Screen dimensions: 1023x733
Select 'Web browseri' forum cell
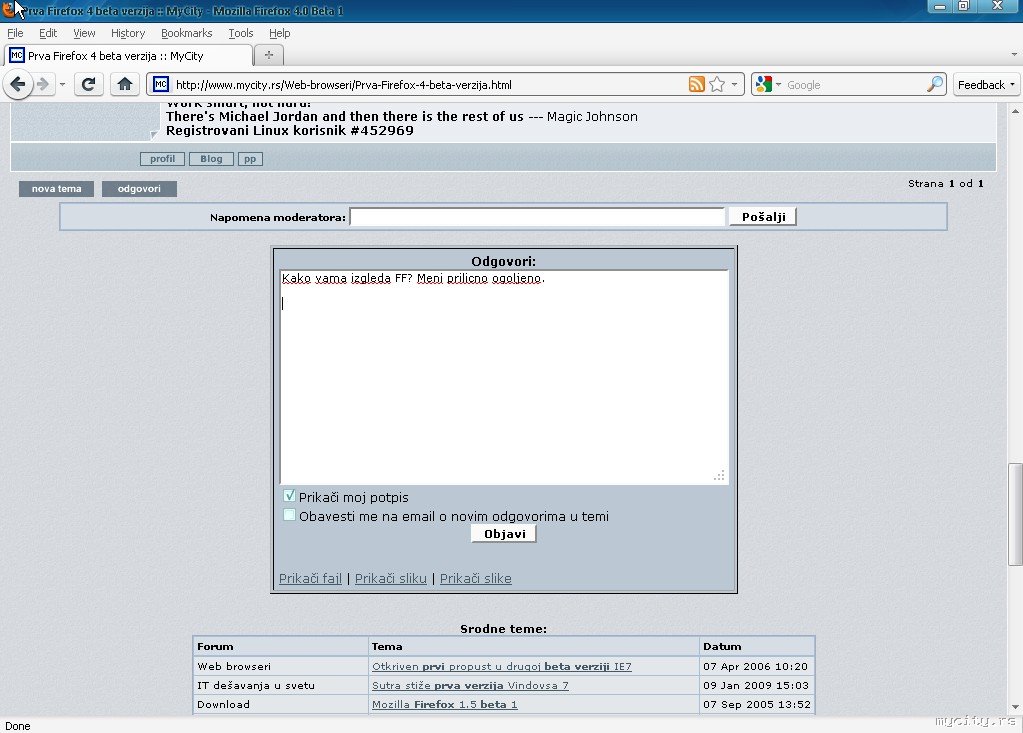pyautogui.click(x=281, y=666)
